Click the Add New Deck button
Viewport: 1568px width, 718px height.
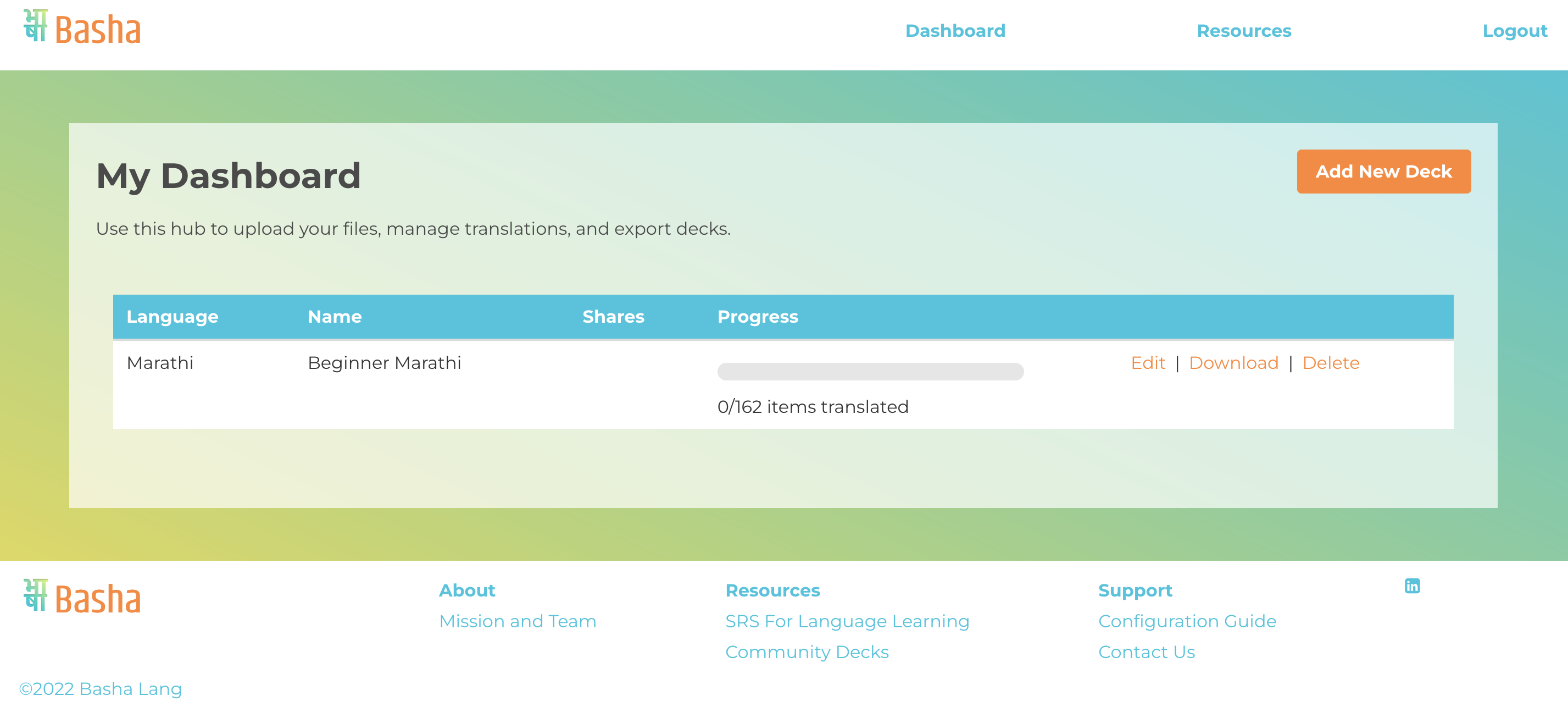1383,171
